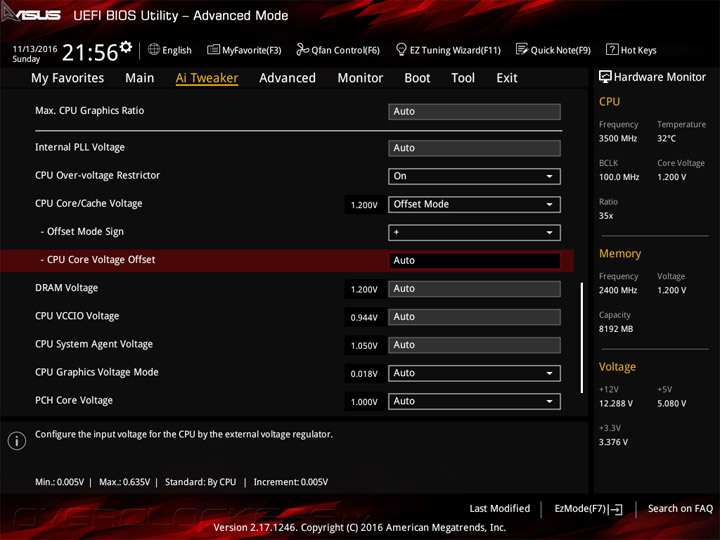Click the 0.018V Graphics Voltage reading
This screenshot has height=540, width=720.
(364, 374)
